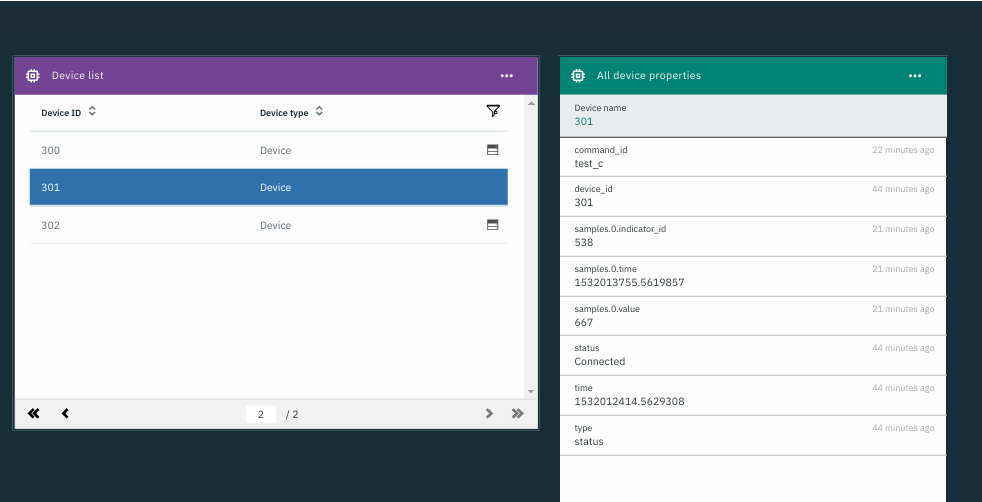Click the card icon in device 300 row

[x=493, y=150]
